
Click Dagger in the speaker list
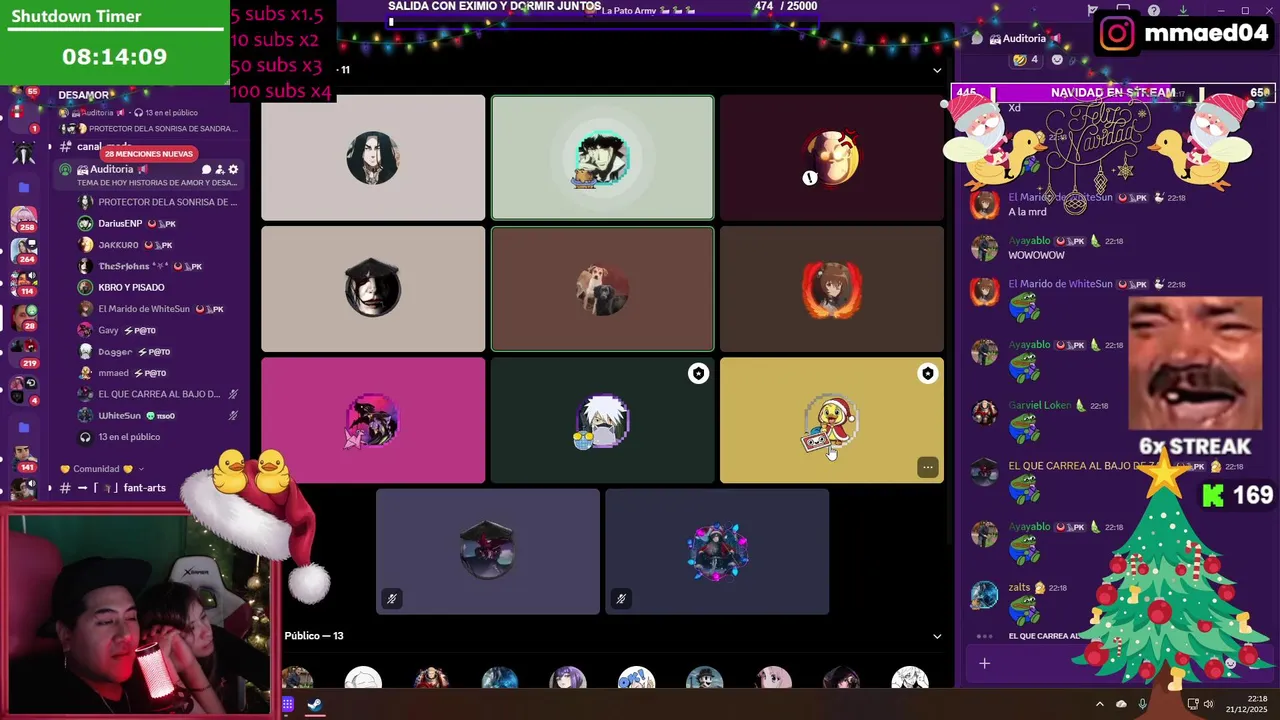coord(115,352)
